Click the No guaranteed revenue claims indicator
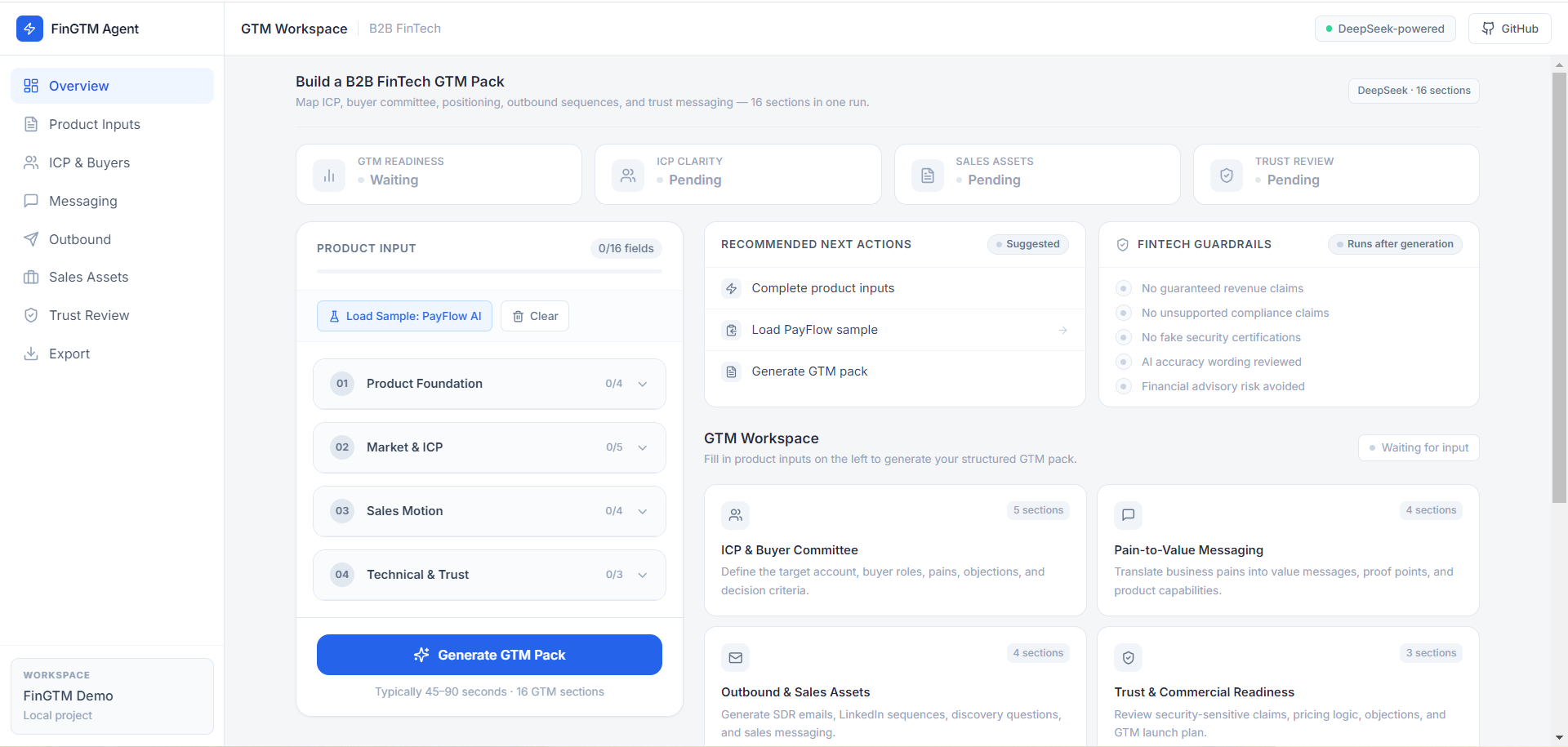Image resolution: width=1568 pixels, height=747 pixels. click(1124, 288)
